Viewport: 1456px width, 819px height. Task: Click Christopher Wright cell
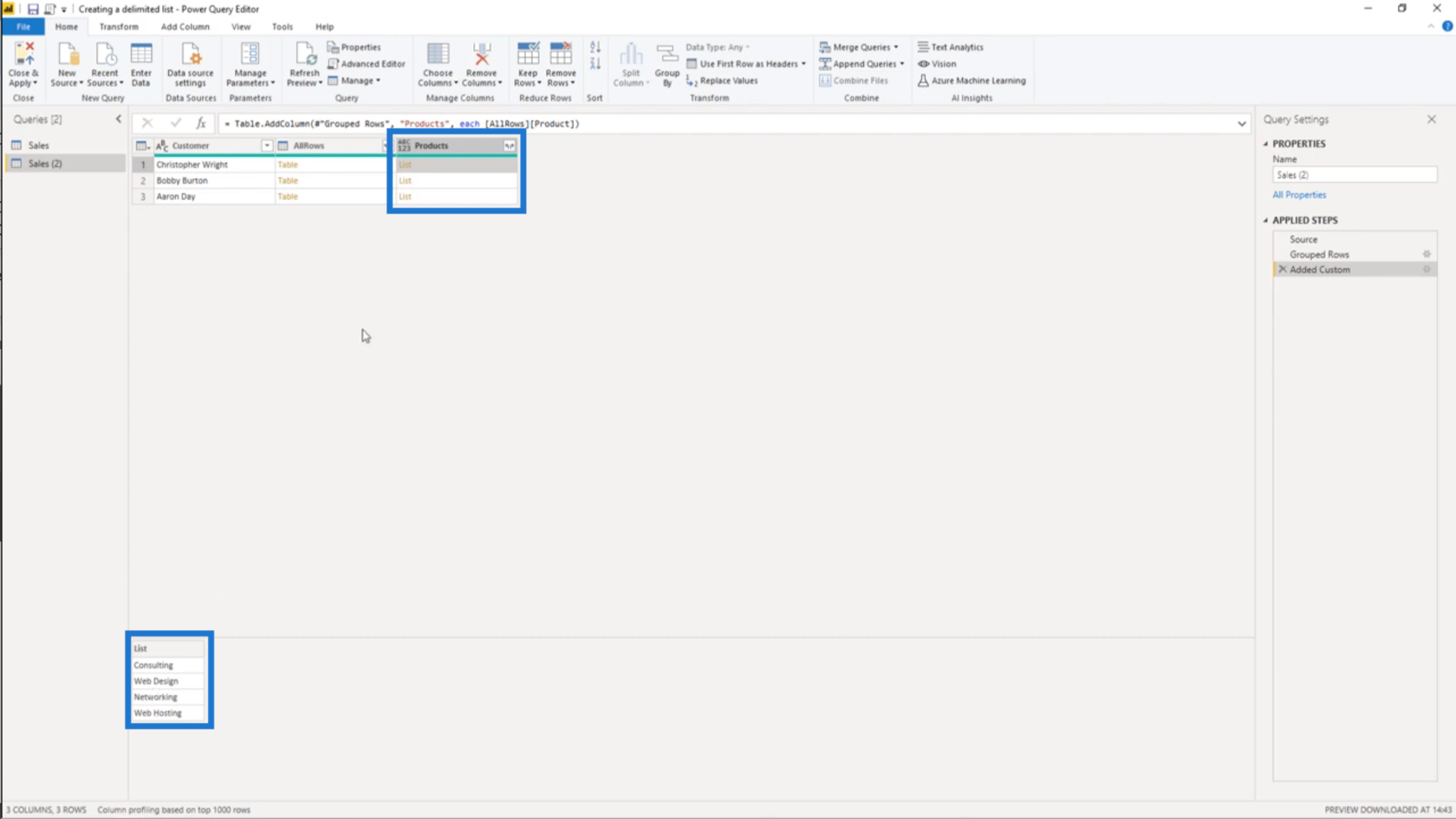[x=213, y=165]
